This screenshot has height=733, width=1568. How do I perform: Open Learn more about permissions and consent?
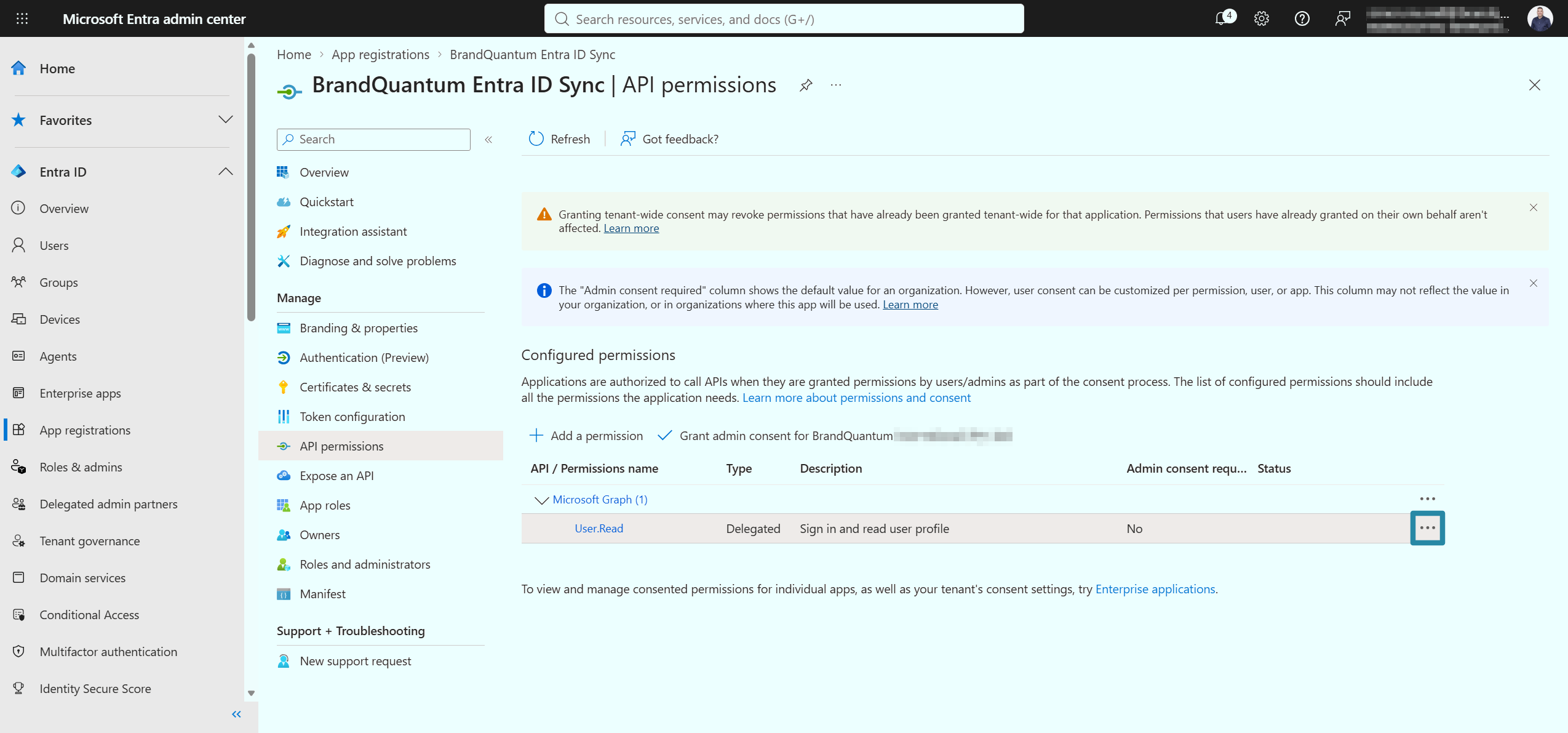(x=856, y=398)
